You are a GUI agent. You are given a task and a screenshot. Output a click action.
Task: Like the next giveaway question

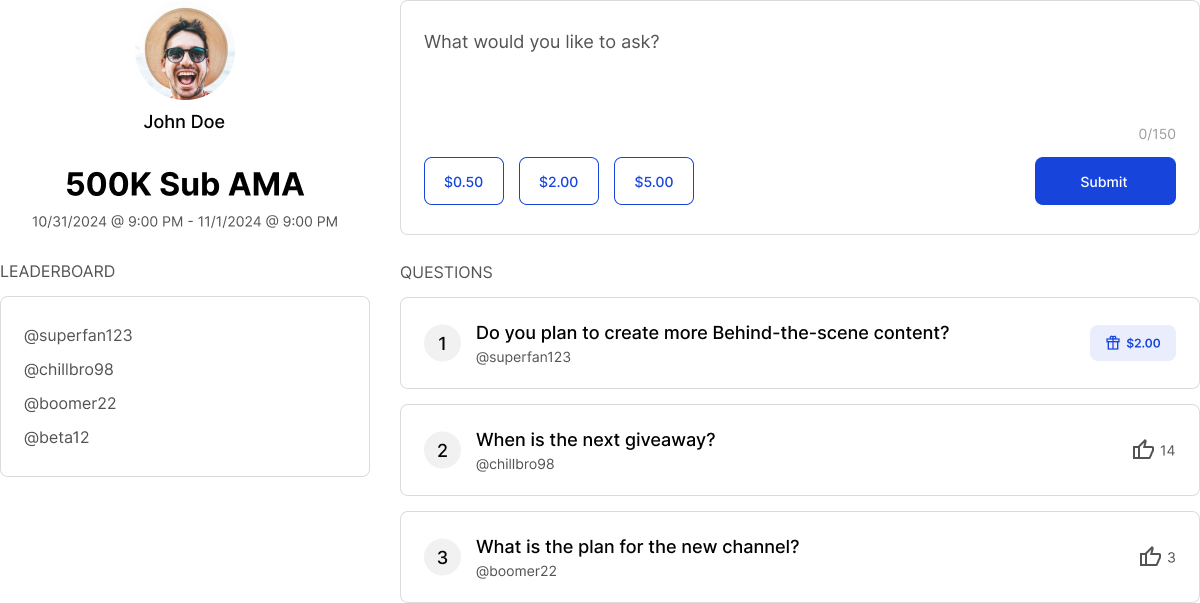click(x=1143, y=450)
